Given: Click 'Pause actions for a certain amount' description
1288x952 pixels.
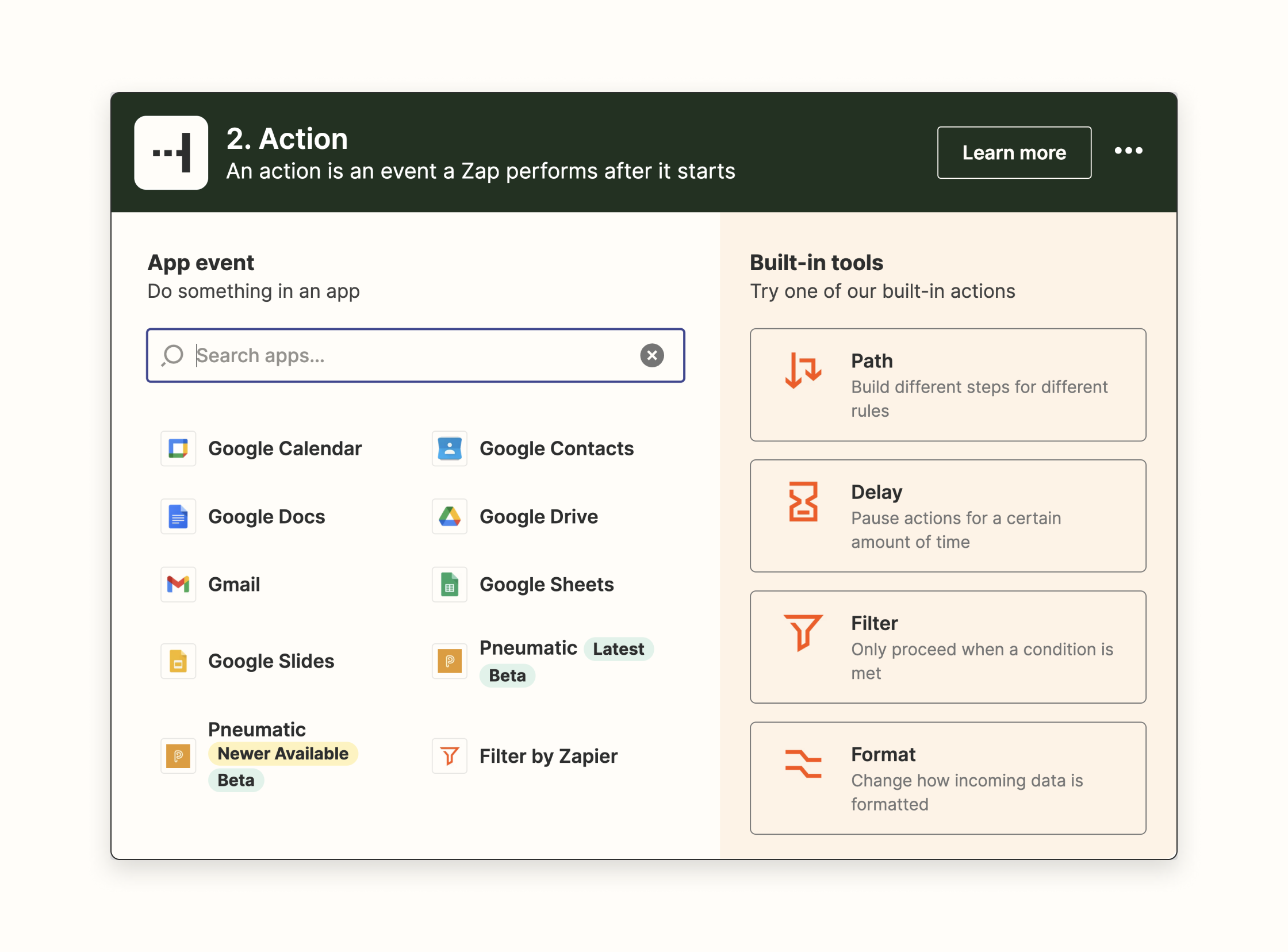Looking at the screenshot, I should (x=956, y=530).
